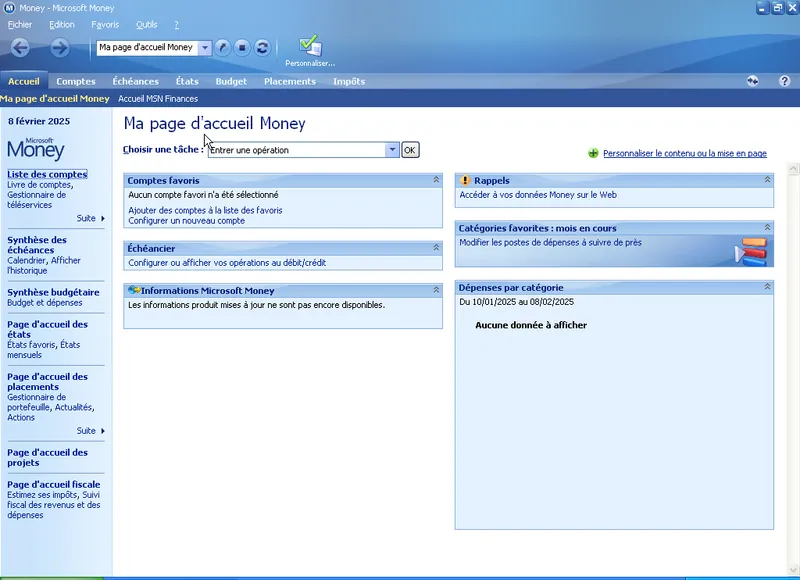Click the green plus icon near Personnaliser link
This screenshot has width=800, height=580.
[x=593, y=153]
